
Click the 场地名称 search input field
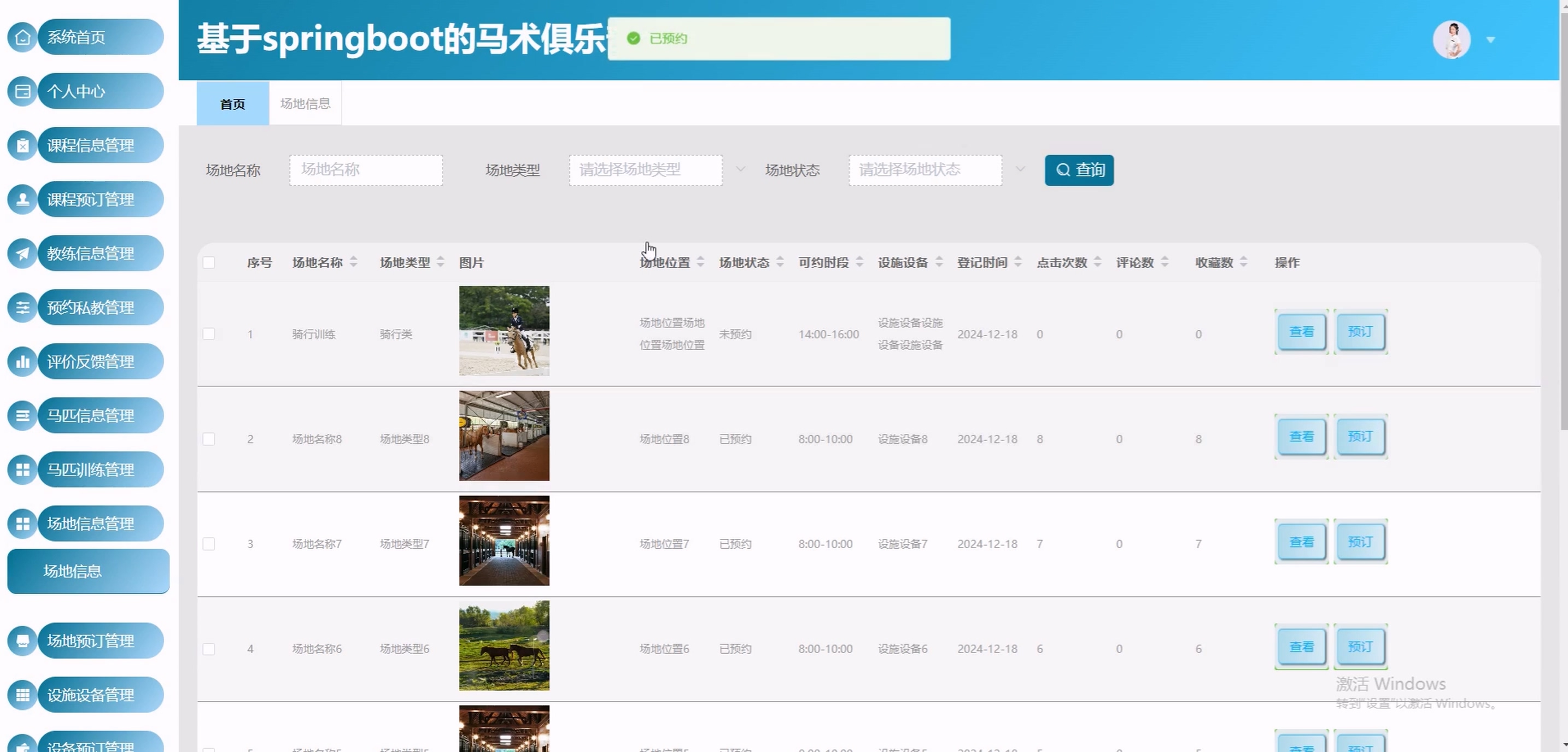click(366, 170)
